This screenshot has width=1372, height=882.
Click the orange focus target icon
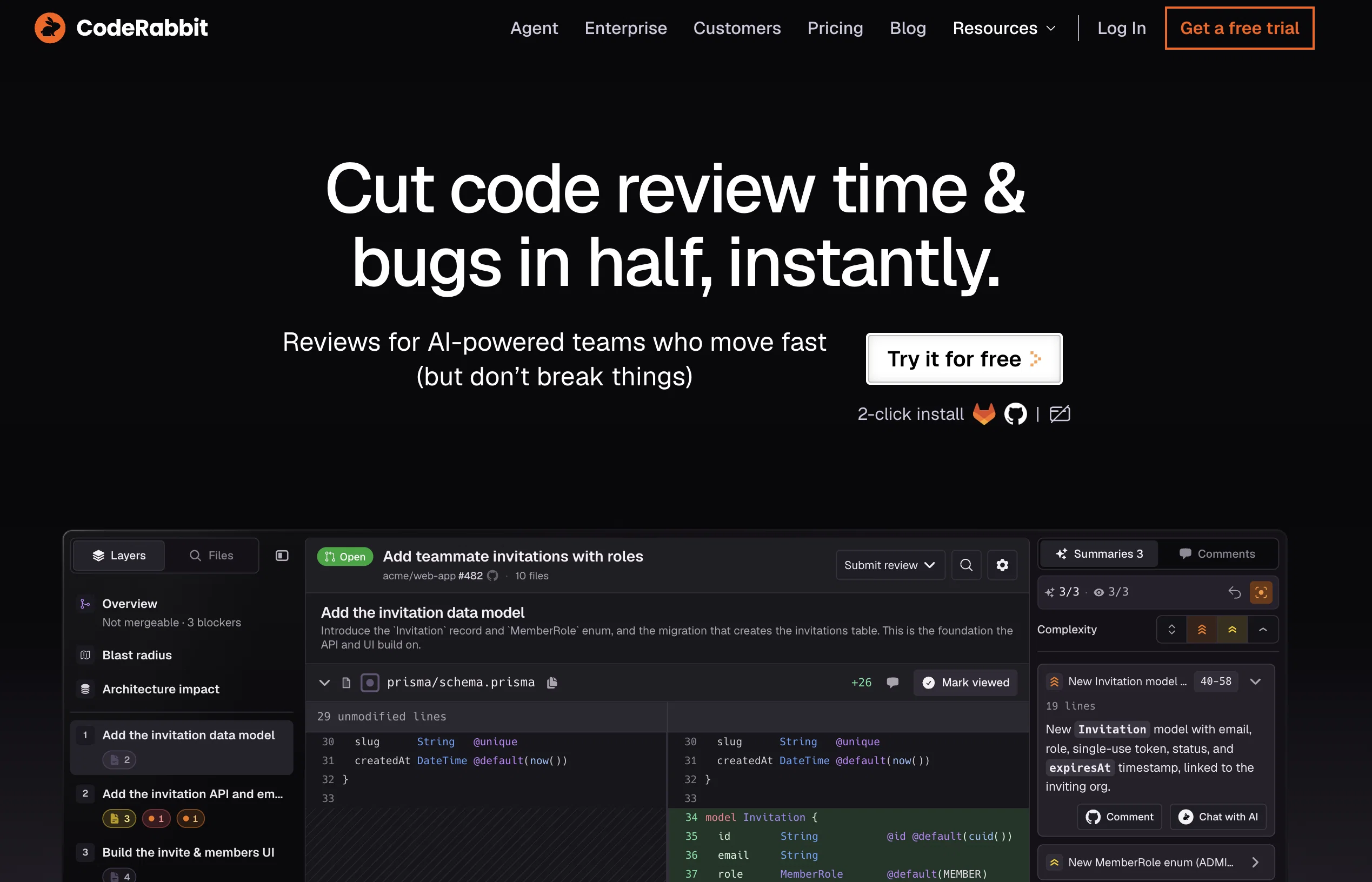tap(1261, 592)
